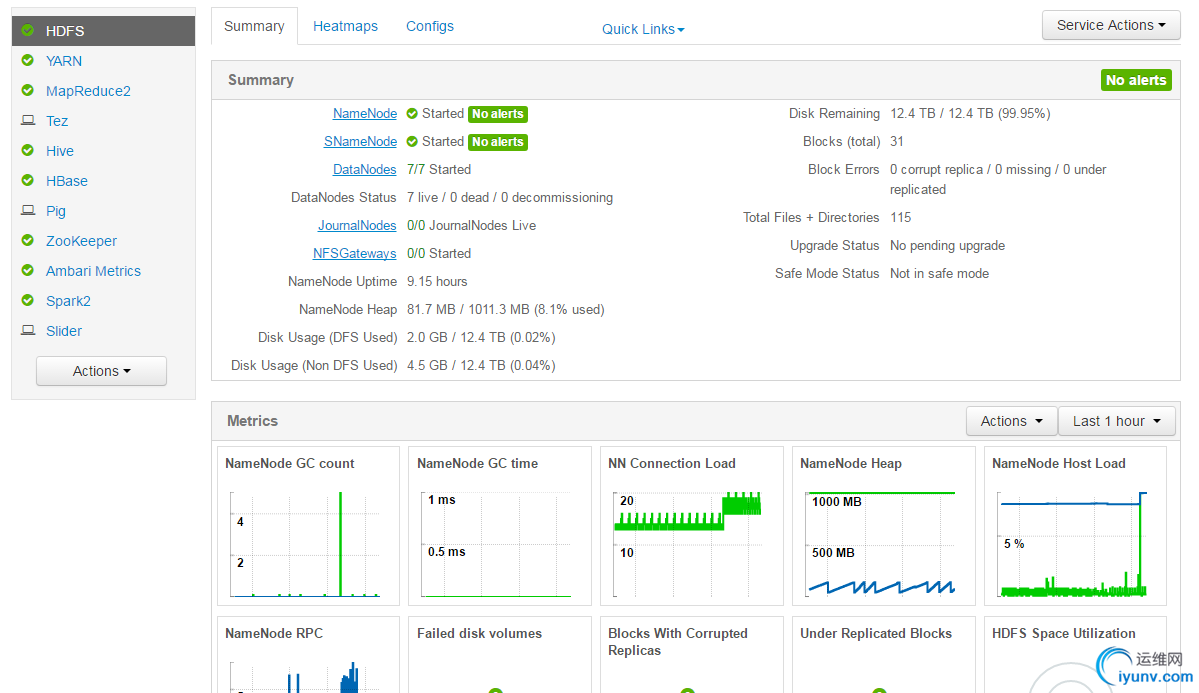Open the HDFS Space Utilization widget

[1075, 656]
